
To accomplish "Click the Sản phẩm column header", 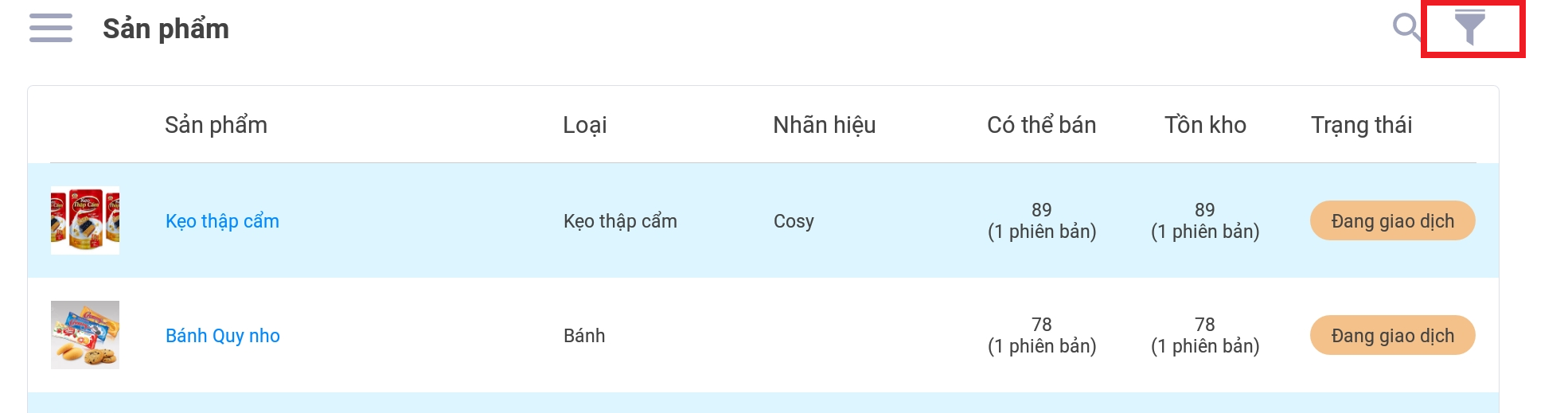I will 216,125.
